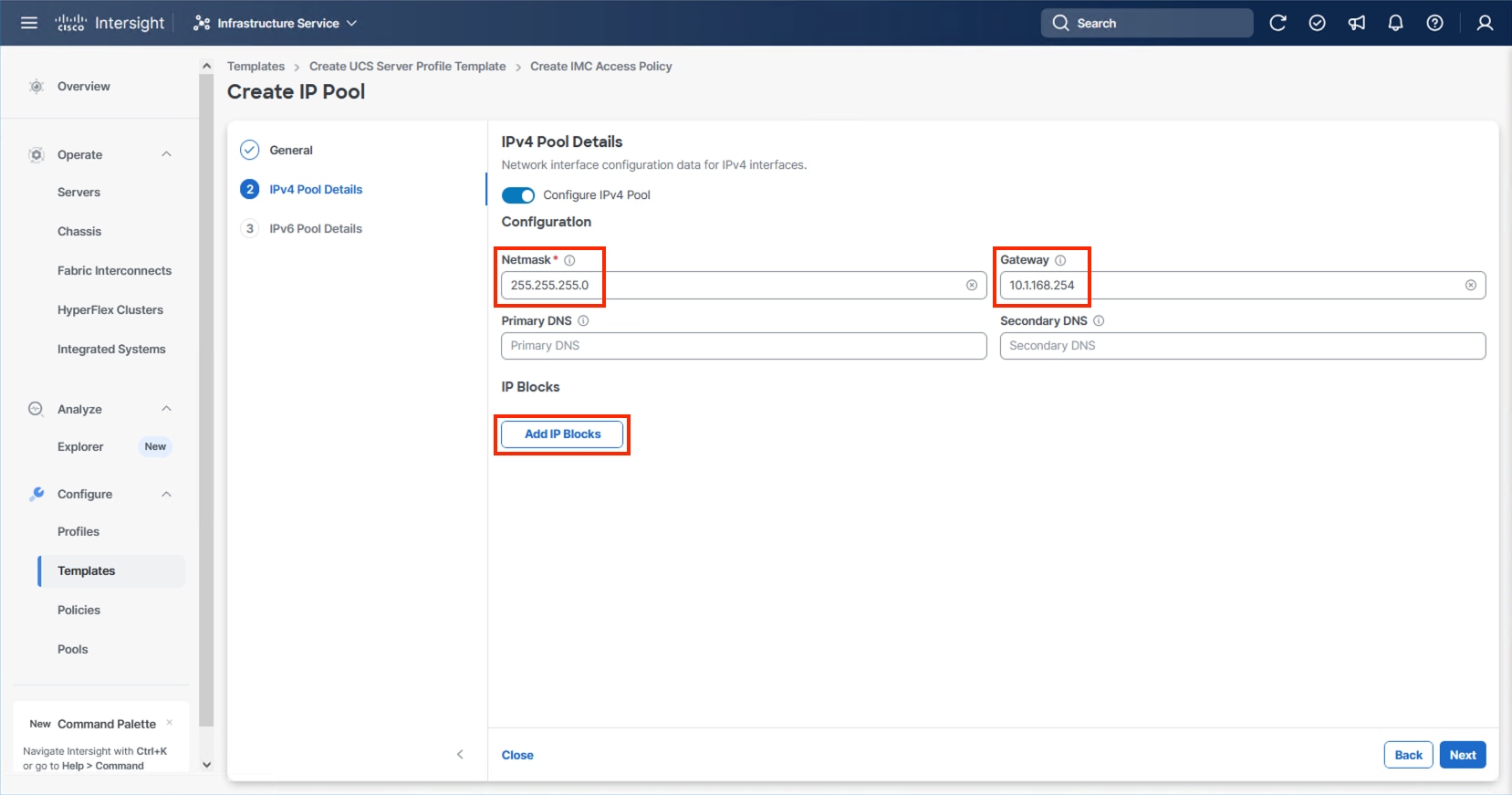
Task: Open the announcements megaphone icon
Action: [x=1357, y=23]
